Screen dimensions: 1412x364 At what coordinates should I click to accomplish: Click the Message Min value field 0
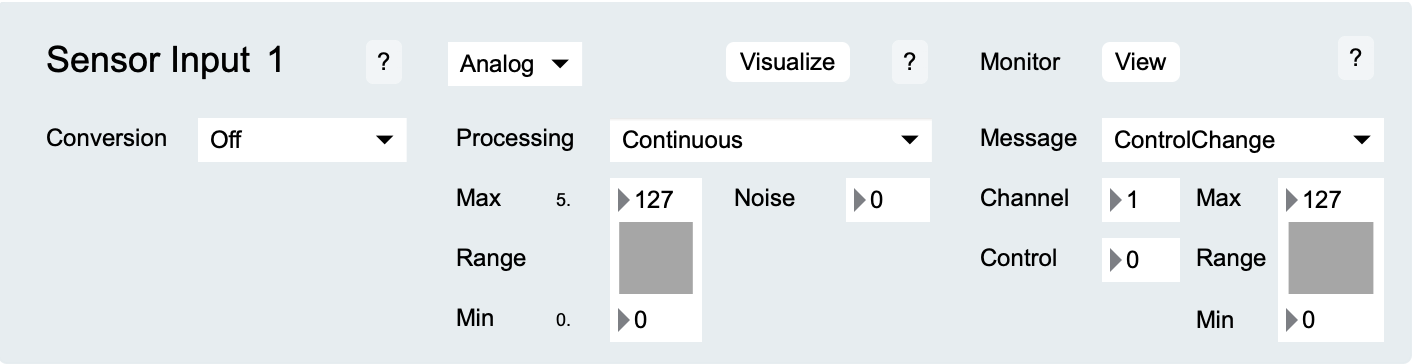(1330, 321)
